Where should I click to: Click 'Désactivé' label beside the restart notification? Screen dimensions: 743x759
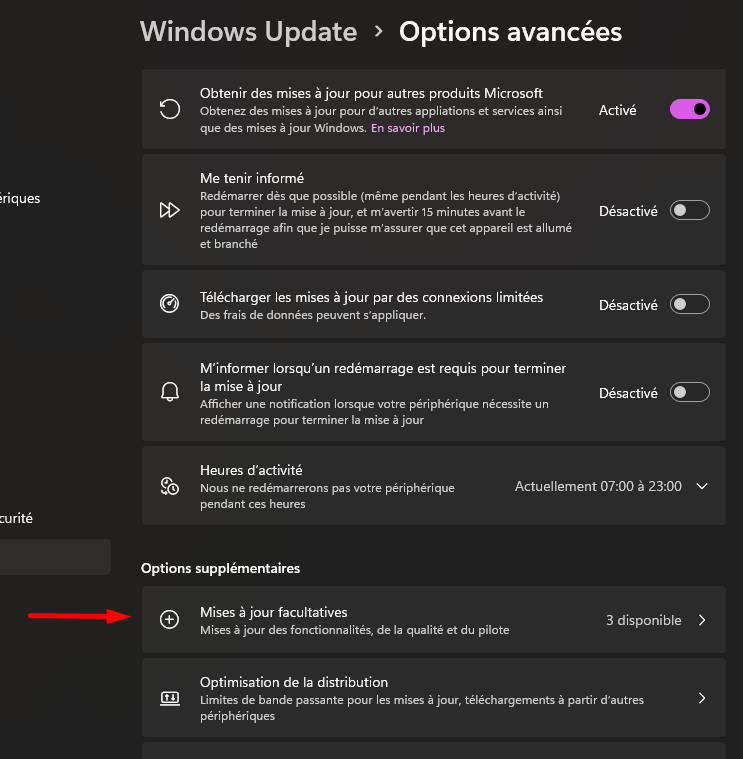pos(628,393)
